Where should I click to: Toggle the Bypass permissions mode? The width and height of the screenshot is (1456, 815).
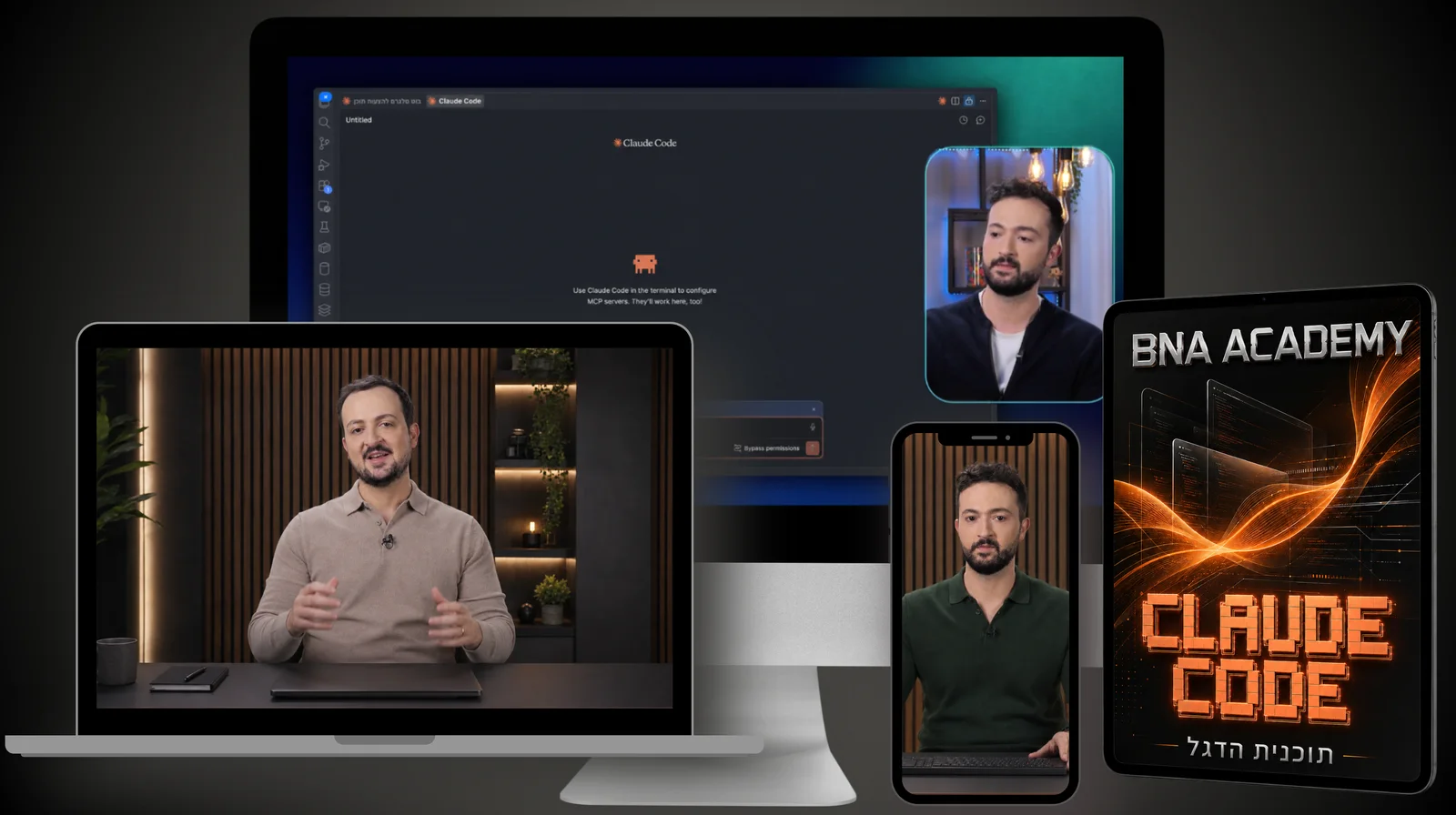click(x=766, y=448)
